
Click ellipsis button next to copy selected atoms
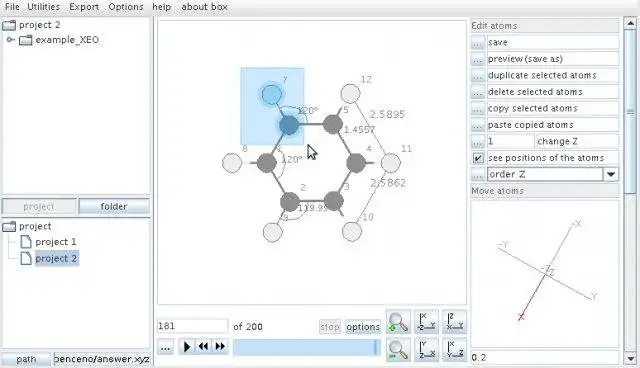pyautogui.click(x=478, y=109)
